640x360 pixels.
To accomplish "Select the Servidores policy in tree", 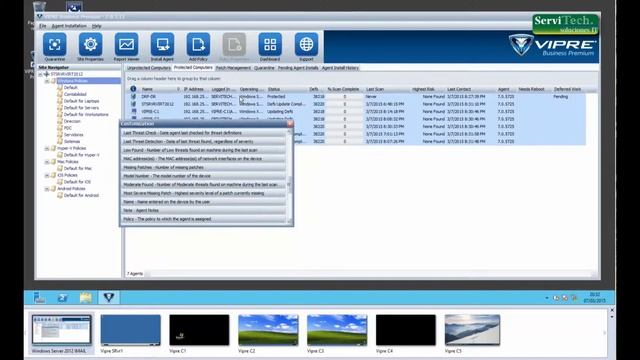I will click(73, 135).
